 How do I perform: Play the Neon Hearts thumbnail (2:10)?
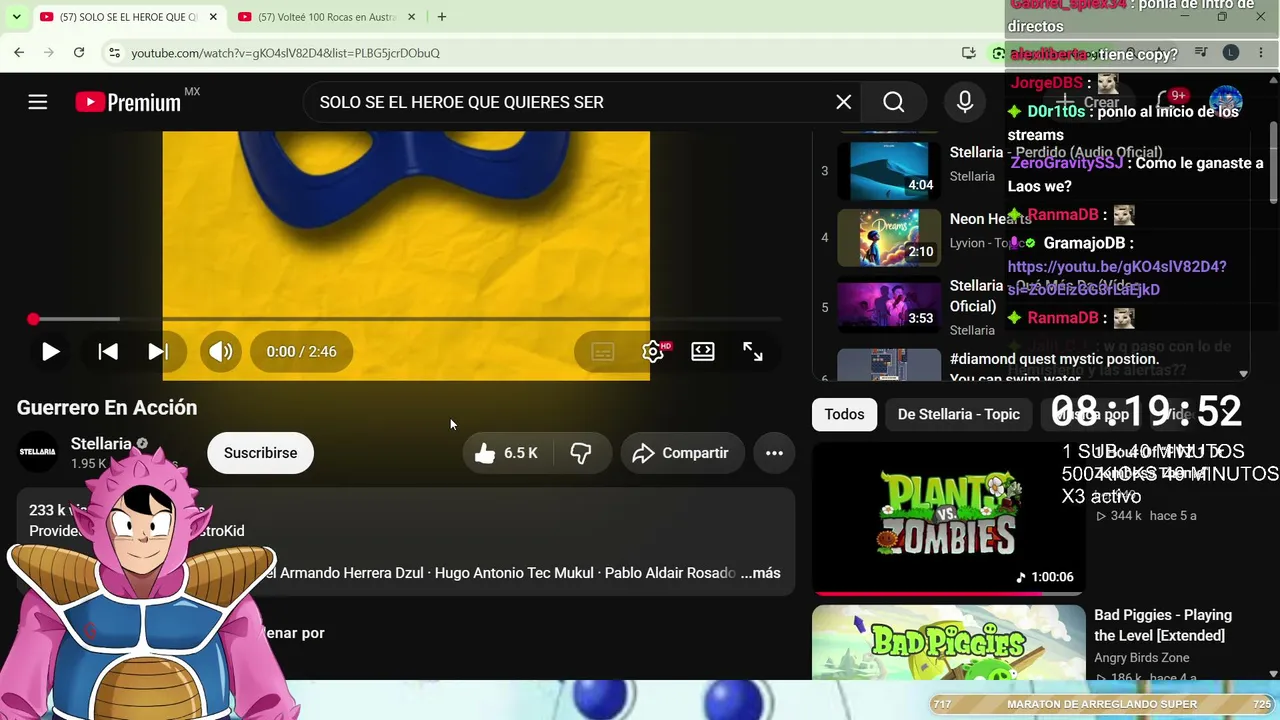[x=889, y=238]
